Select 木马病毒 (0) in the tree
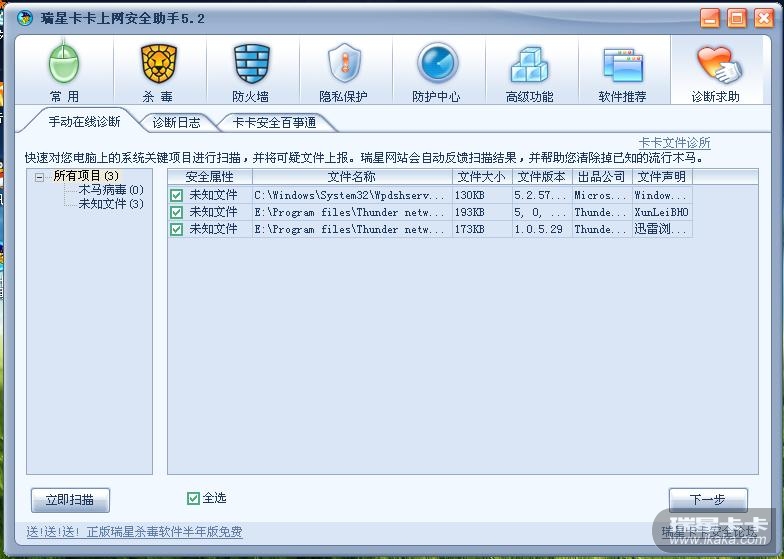784x559 pixels. tap(111, 190)
